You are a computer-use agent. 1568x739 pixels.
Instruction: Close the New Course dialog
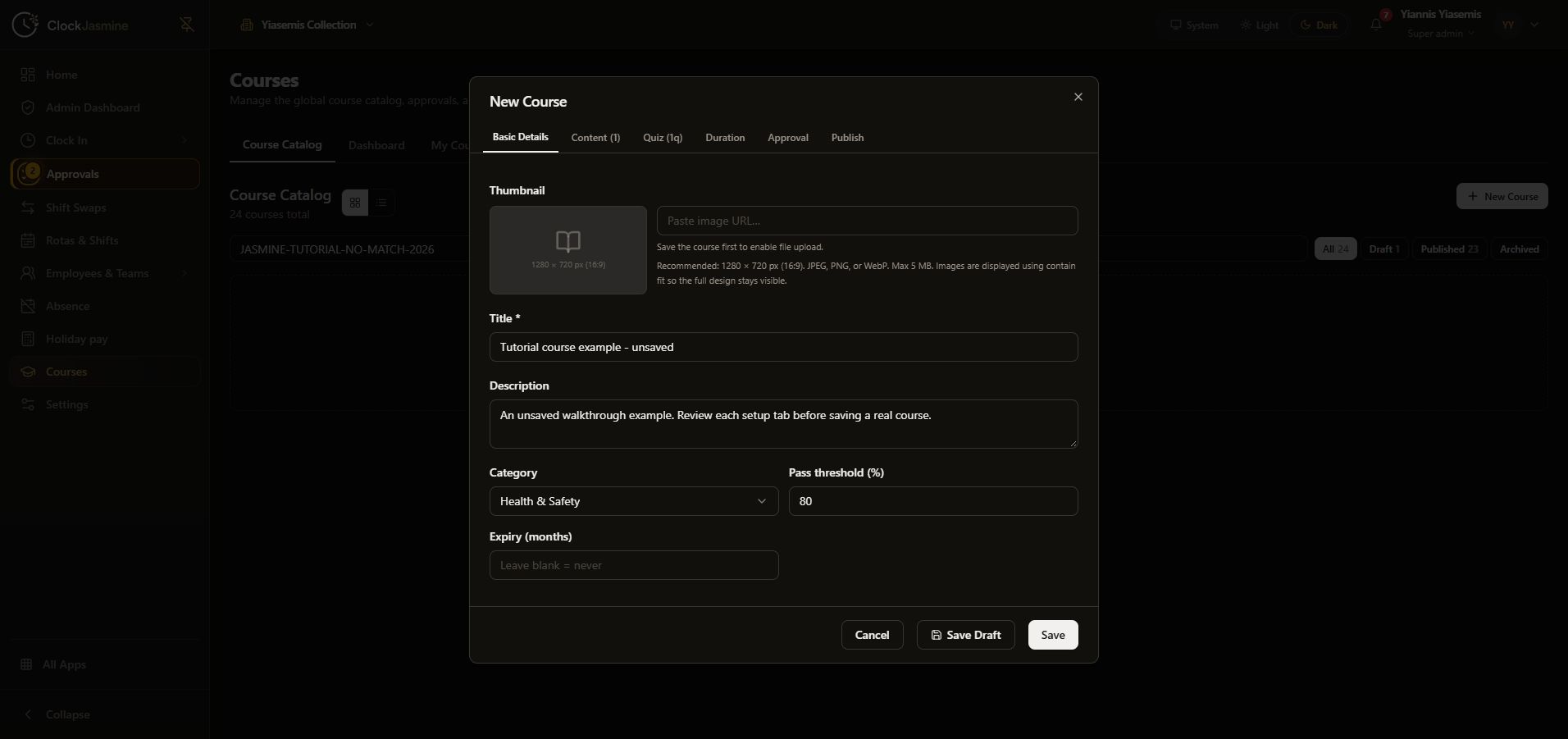pos(1078,97)
